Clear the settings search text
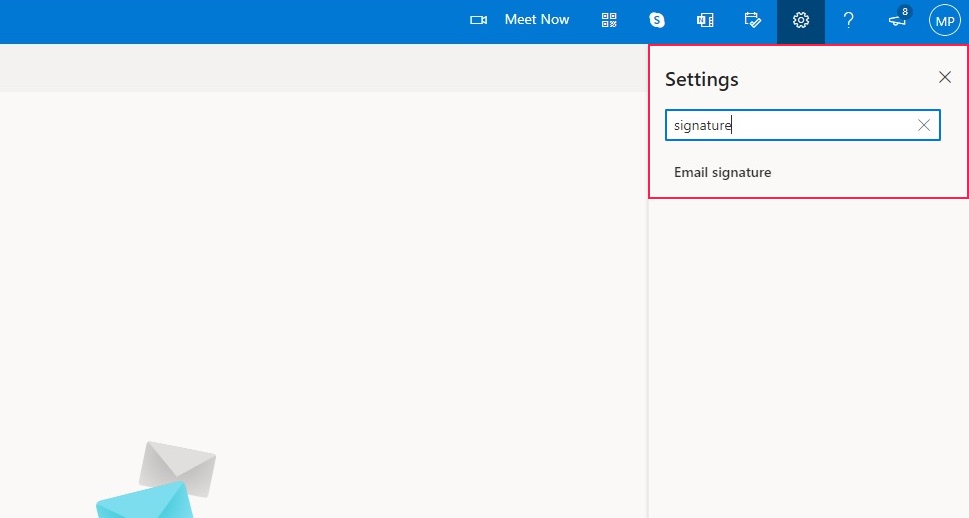Viewport: 969px width, 518px height. pyautogui.click(x=924, y=125)
